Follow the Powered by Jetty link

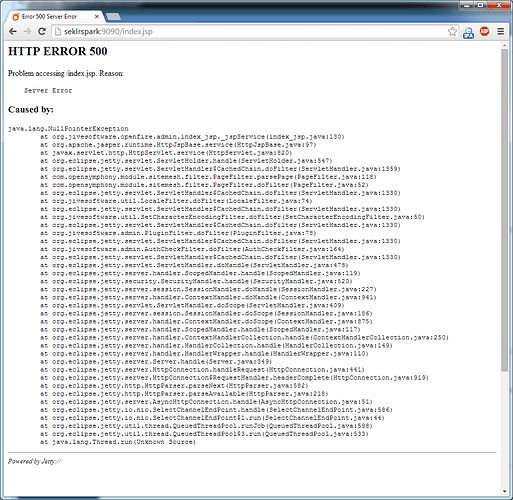[x=35, y=461]
